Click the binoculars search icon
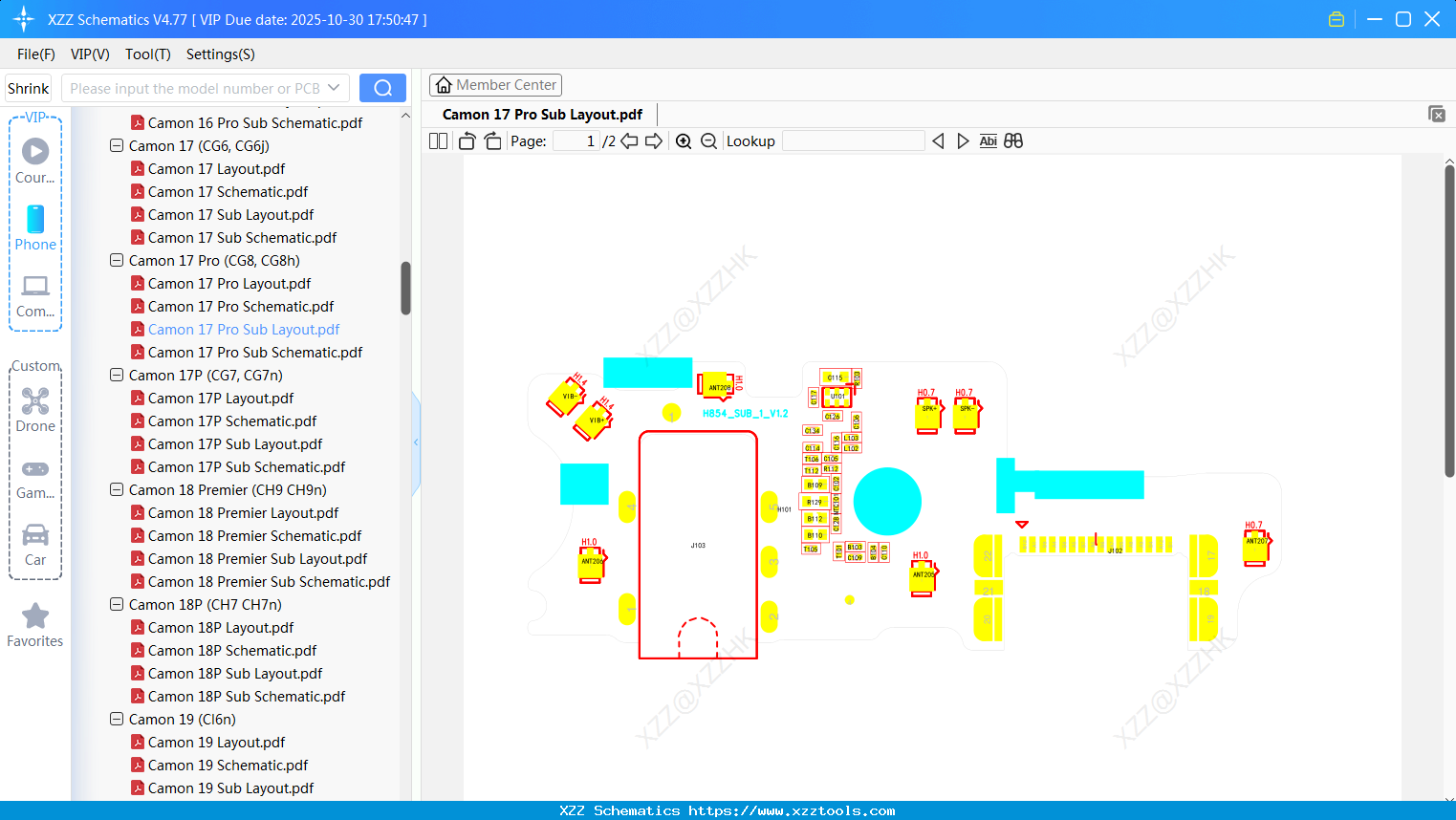The image size is (1456, 820). 1013,141
